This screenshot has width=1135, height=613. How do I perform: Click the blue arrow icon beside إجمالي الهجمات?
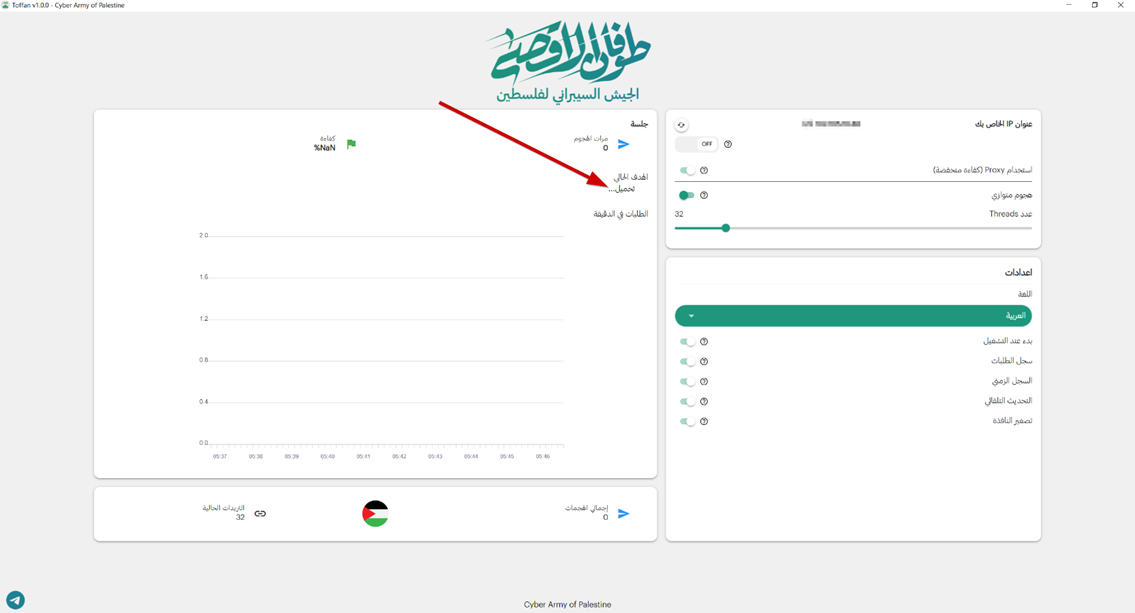(623, 514)
